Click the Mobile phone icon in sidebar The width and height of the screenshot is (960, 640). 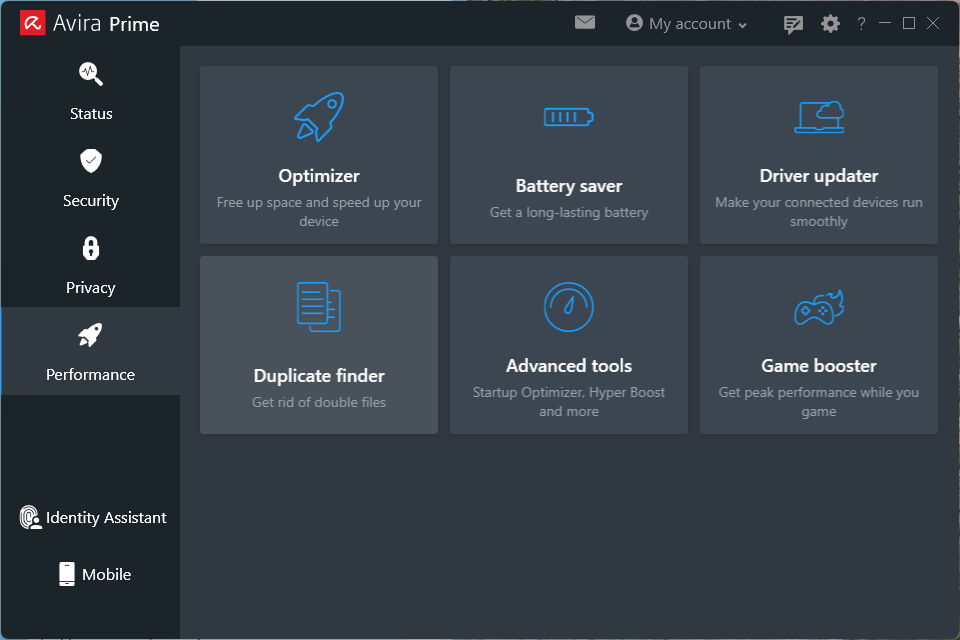[x=67, y=574]
